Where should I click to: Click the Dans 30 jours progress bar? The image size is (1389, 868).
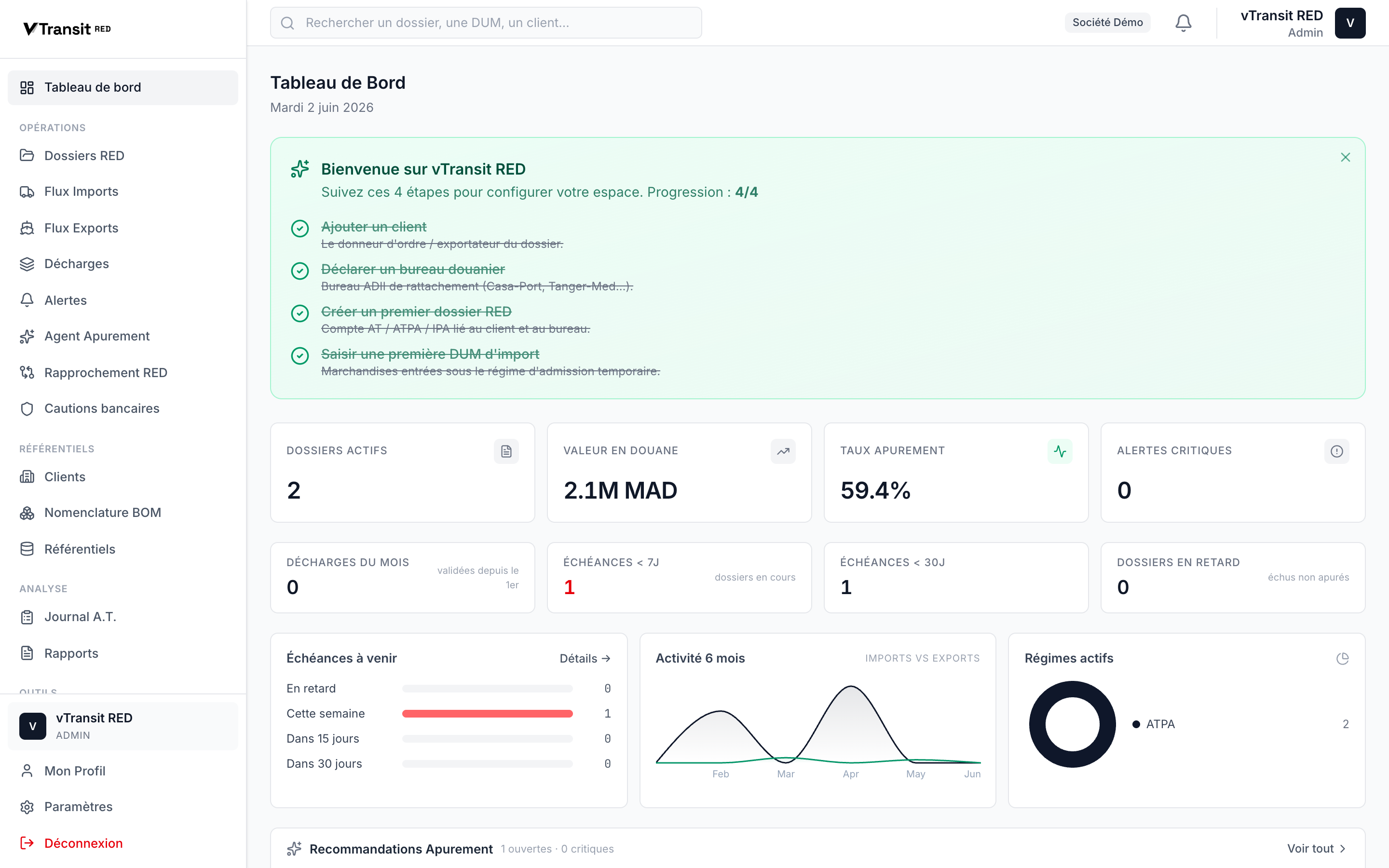point(487,763)
